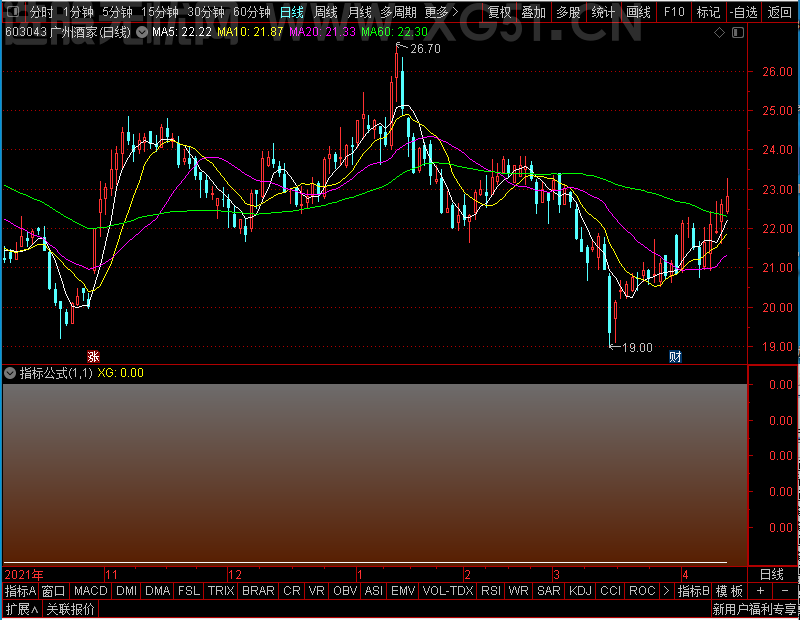
Task: Open the 模板 template menu
Action: click(x=729, y=591)
